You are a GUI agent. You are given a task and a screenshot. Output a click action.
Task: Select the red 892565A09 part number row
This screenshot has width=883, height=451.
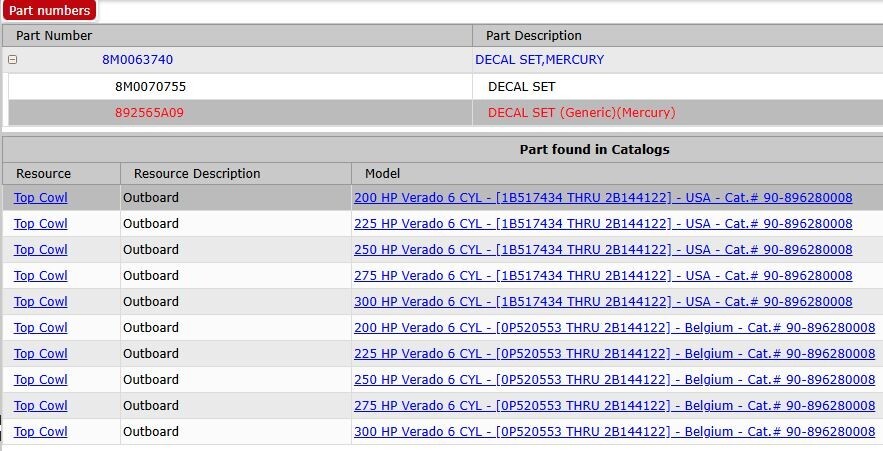[445, 113]
